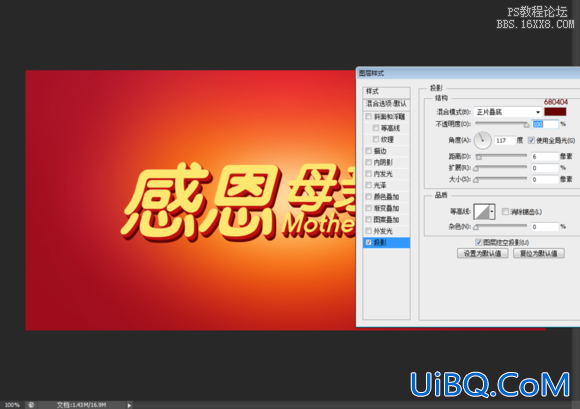580x409 pixels.
Task: Select 混合选项:默认 (Blending Options)
Action: pyautogui.click(x=386, y=104)
